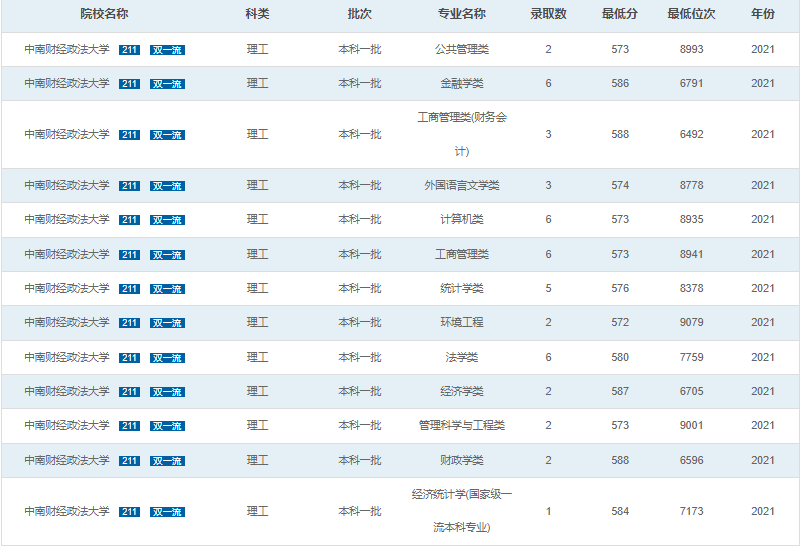Click the minimum score 576
Screen dimensions: 802x547
coord(620,289)
